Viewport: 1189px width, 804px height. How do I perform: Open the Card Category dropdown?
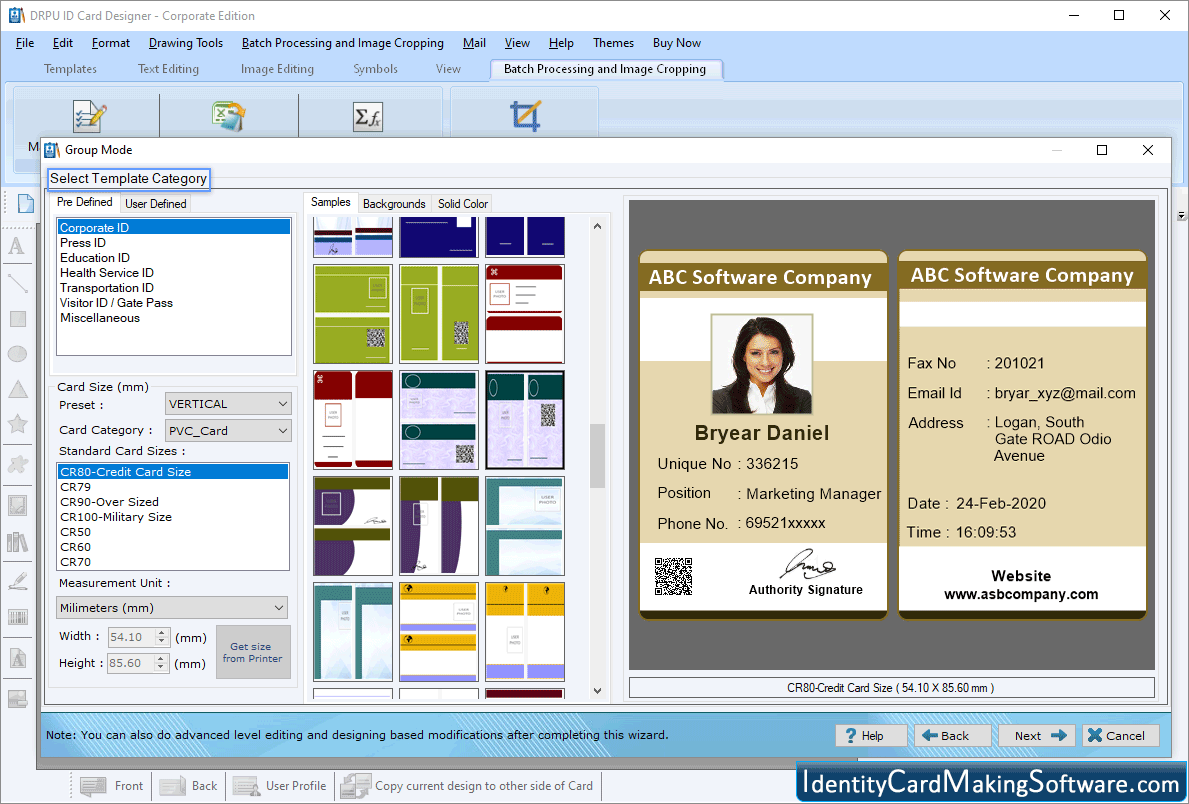(x=228, y=429)
